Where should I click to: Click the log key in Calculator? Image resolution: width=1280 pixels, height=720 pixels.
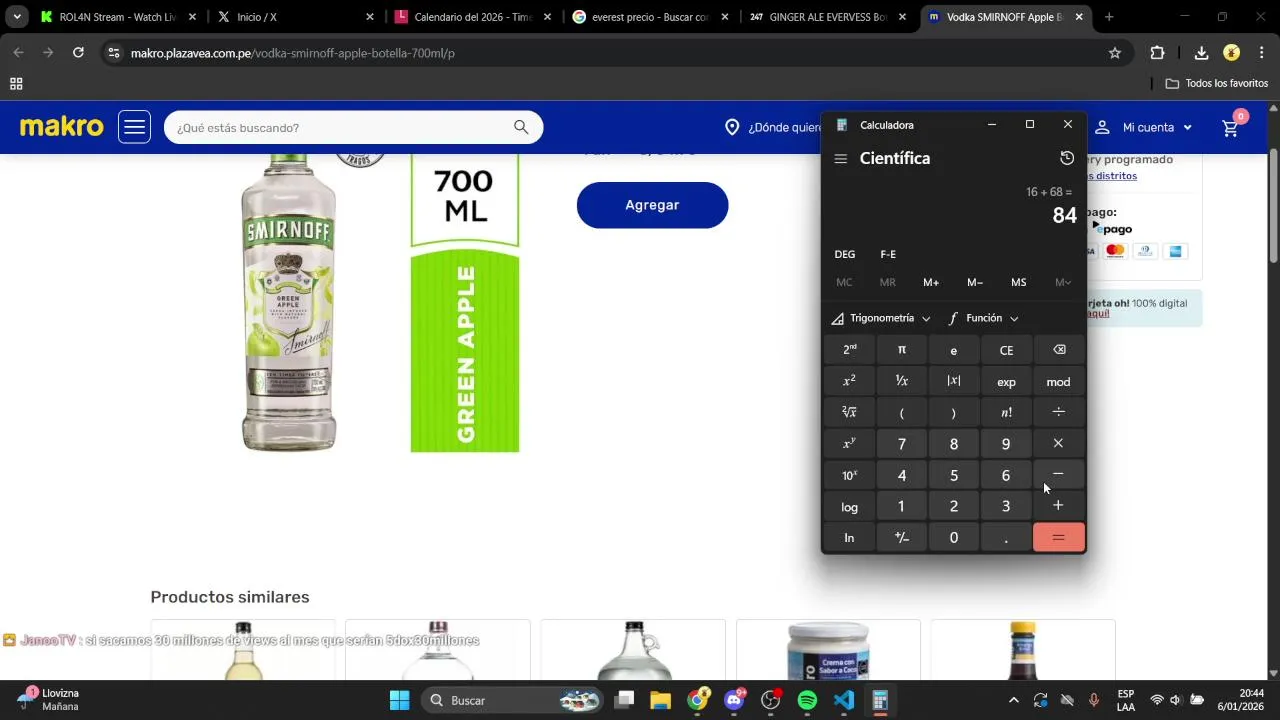pyautogui.click(x=849, y=506)
